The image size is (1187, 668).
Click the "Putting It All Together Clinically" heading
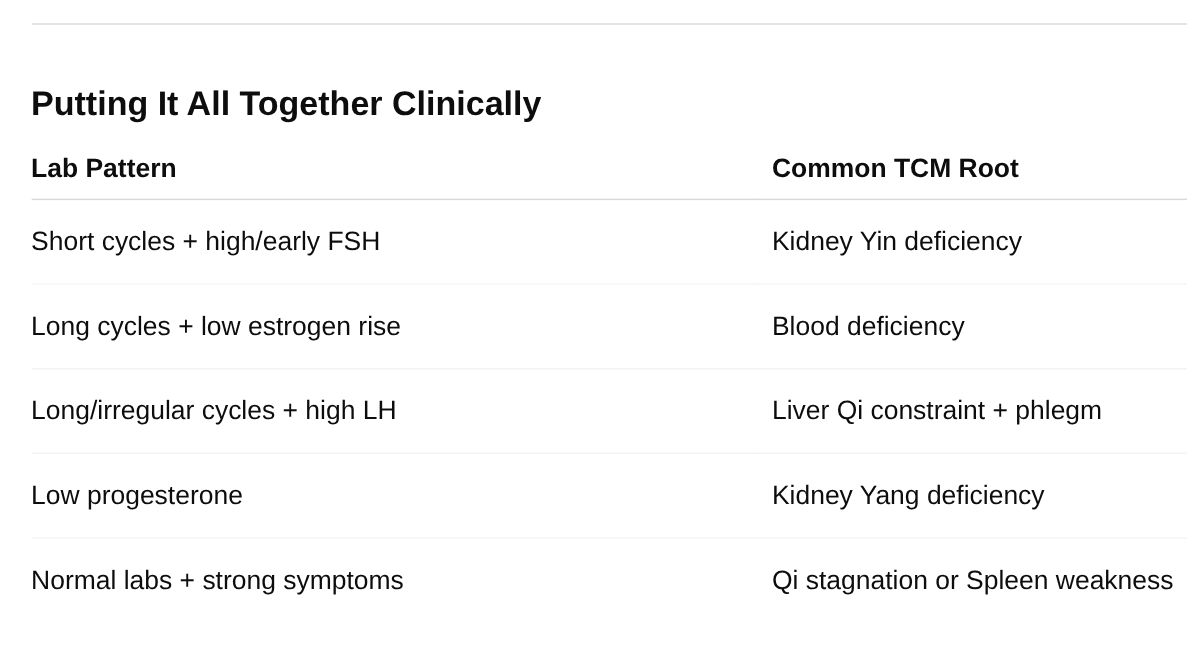point(286,104)
